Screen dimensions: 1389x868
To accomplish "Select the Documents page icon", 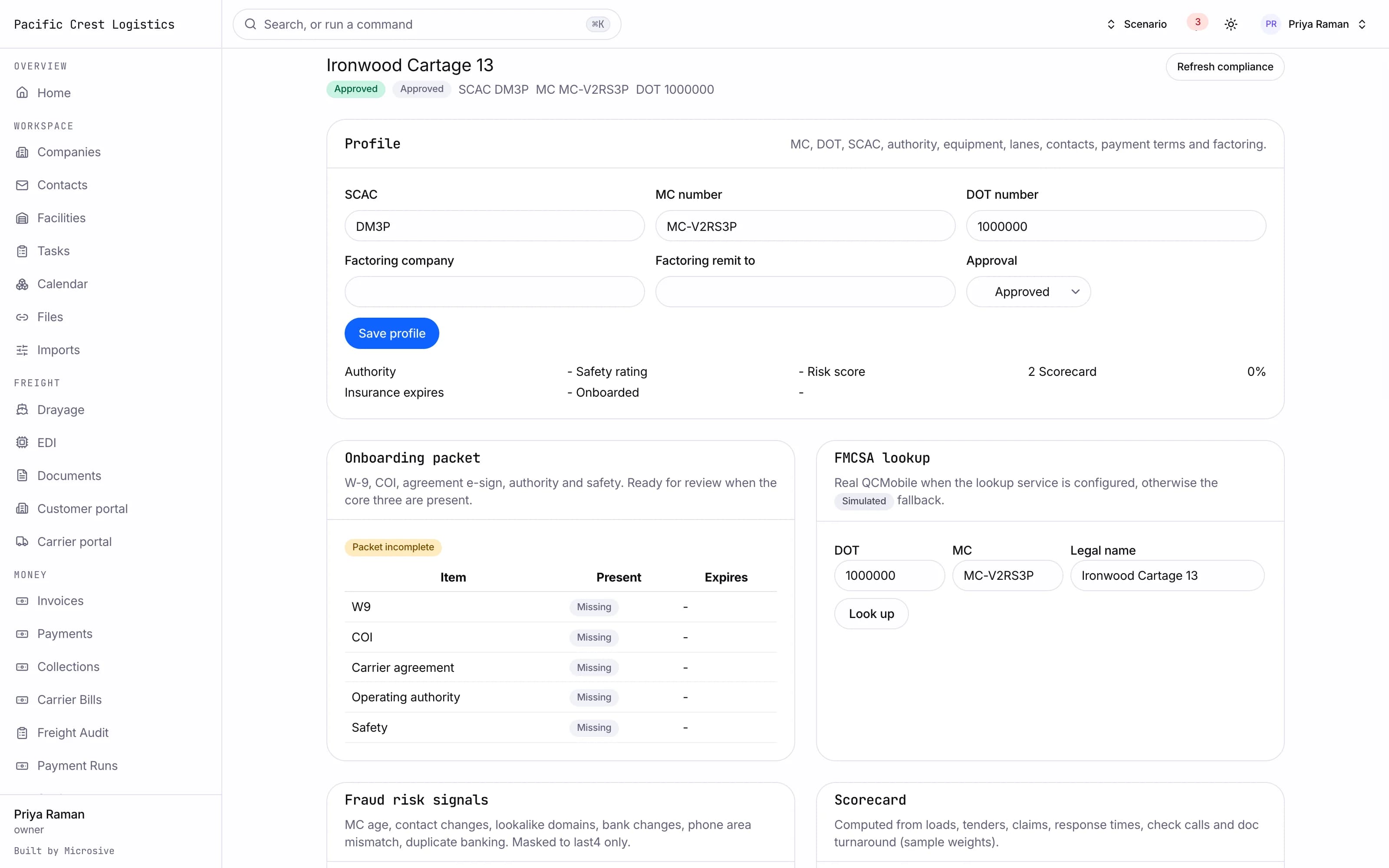I will click(x=22, y=475).
